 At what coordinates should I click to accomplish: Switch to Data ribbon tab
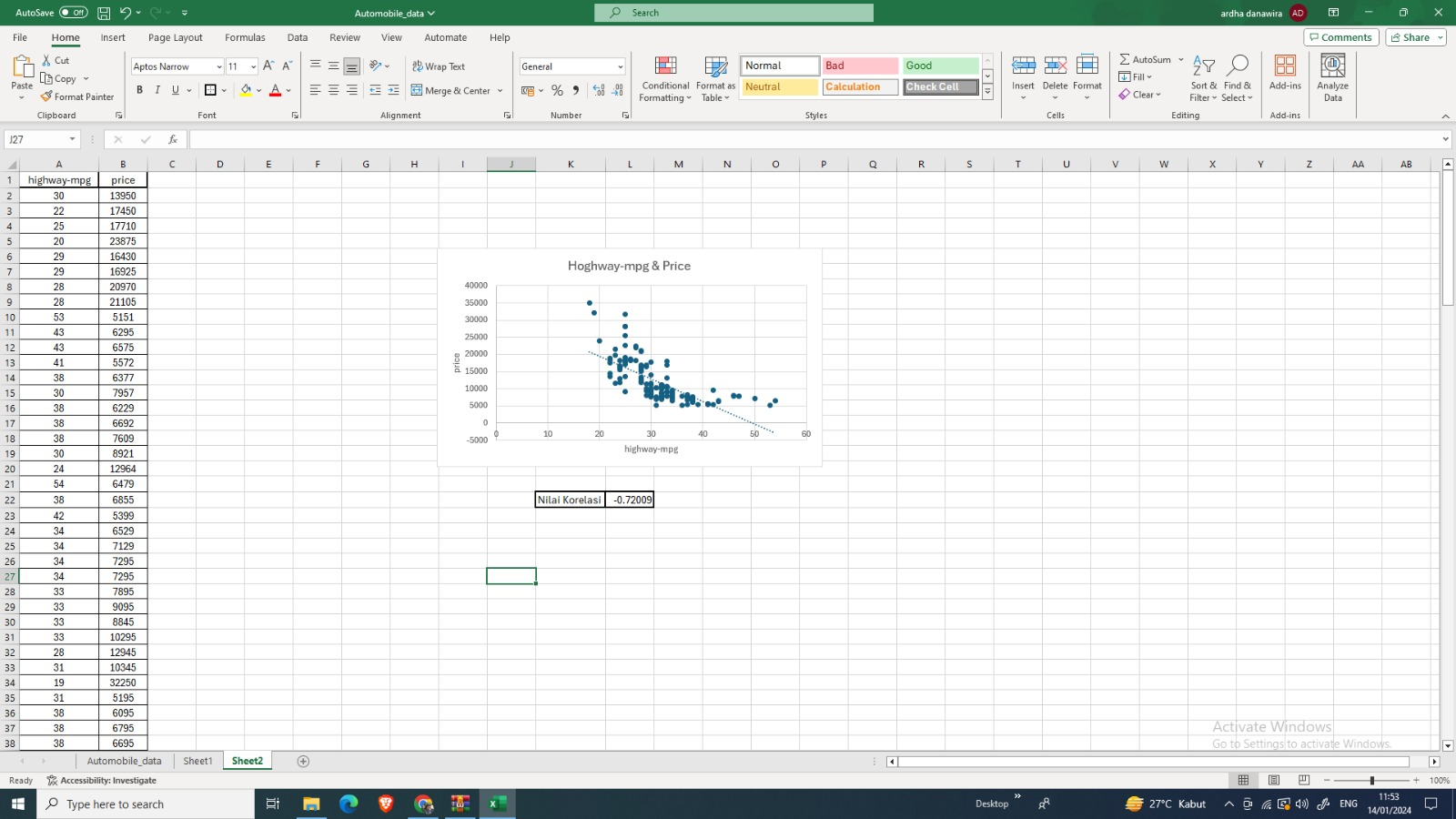click(298, 37)
